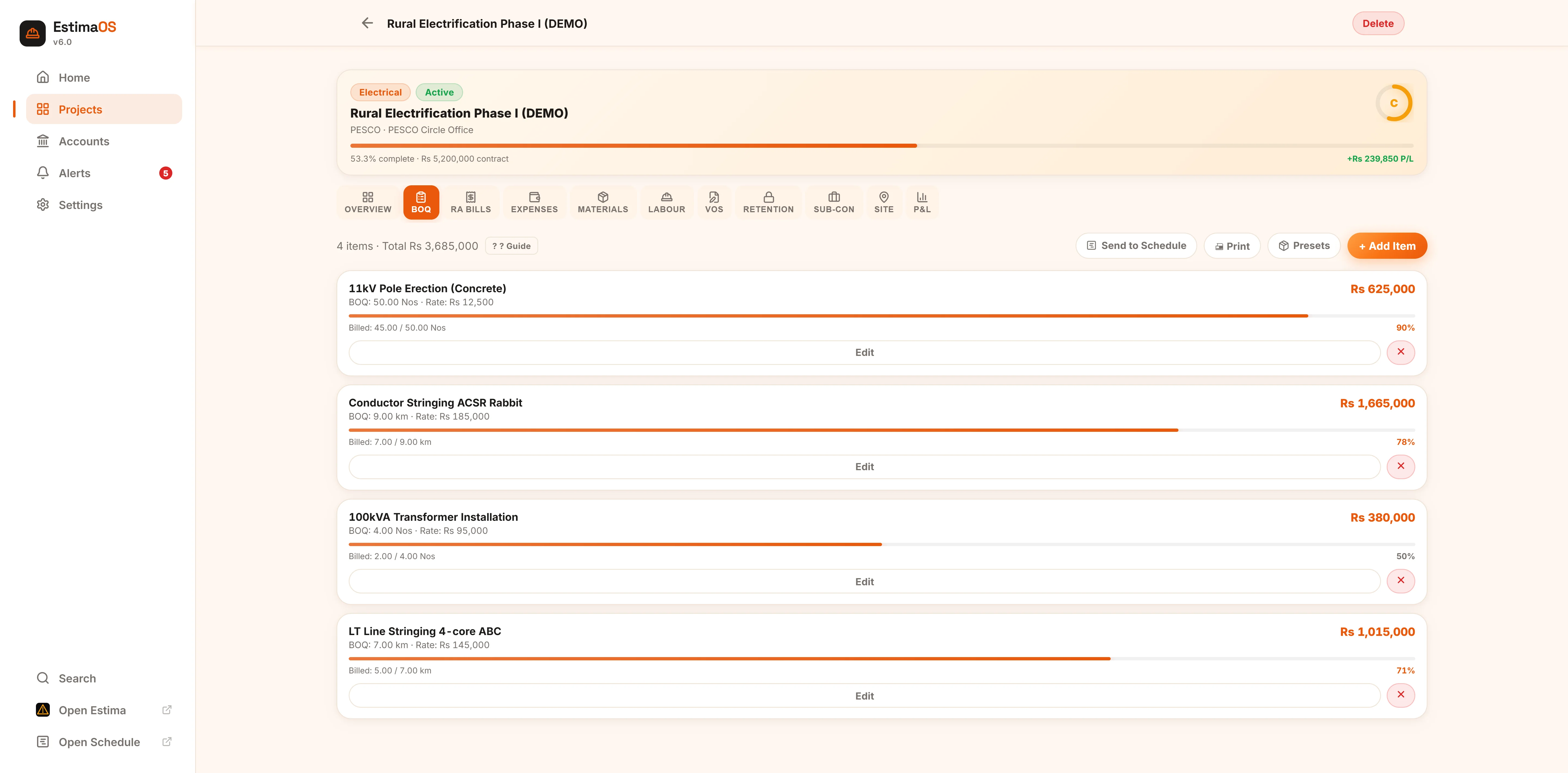This screenshot has height=773, width=1568.
Task: Remove 11kV Pole Erection with X icon
Action: [x=1401, y=352]
